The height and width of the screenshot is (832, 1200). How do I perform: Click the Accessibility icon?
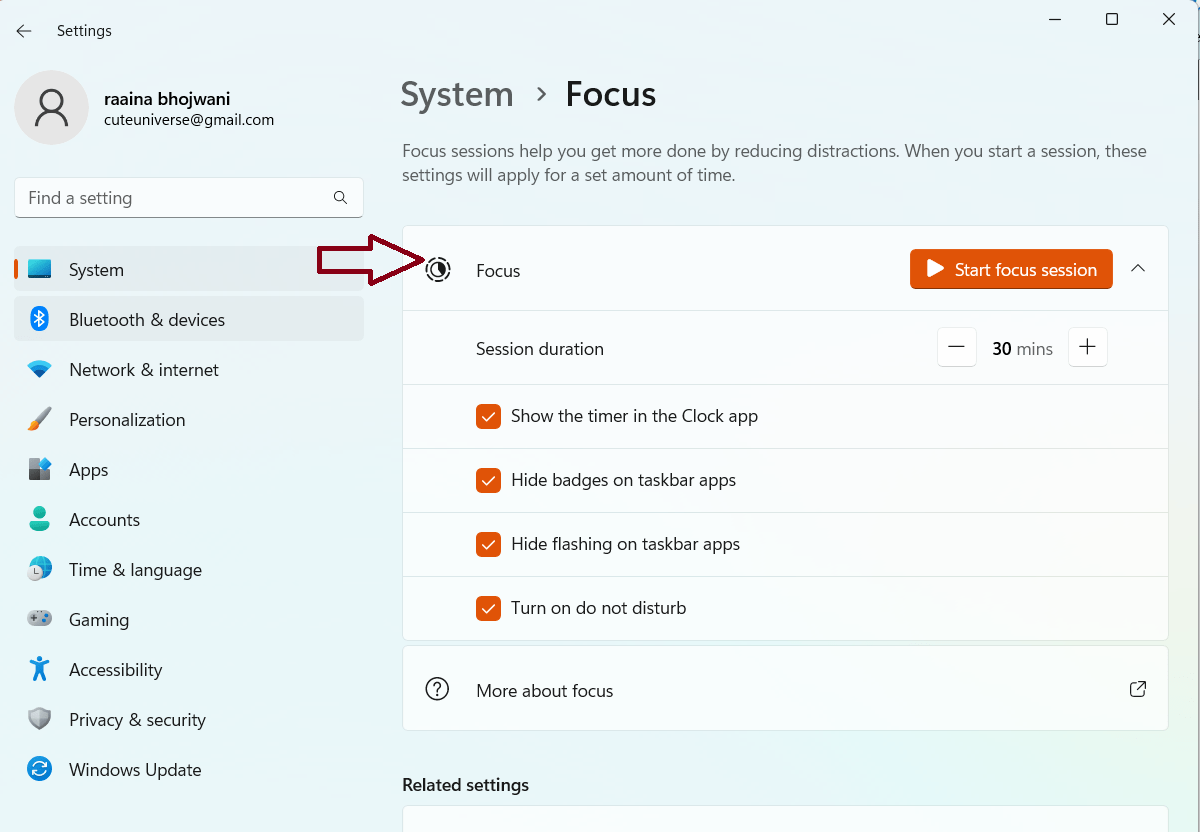coord(39,669)
